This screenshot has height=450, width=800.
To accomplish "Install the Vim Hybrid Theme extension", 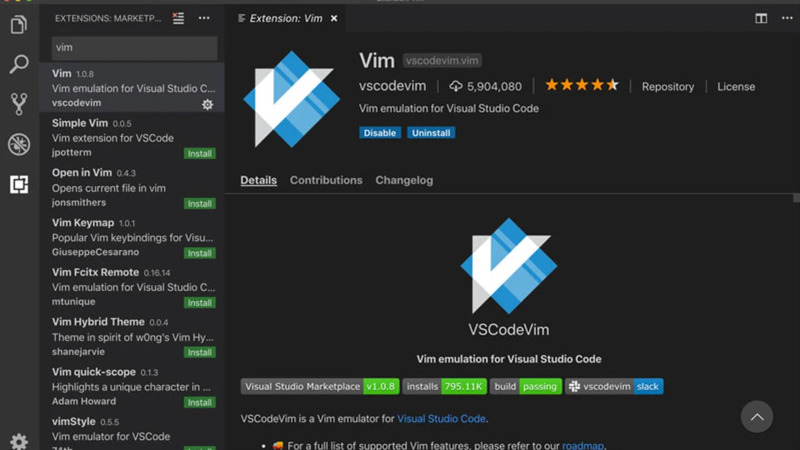I will pos(199,352).
